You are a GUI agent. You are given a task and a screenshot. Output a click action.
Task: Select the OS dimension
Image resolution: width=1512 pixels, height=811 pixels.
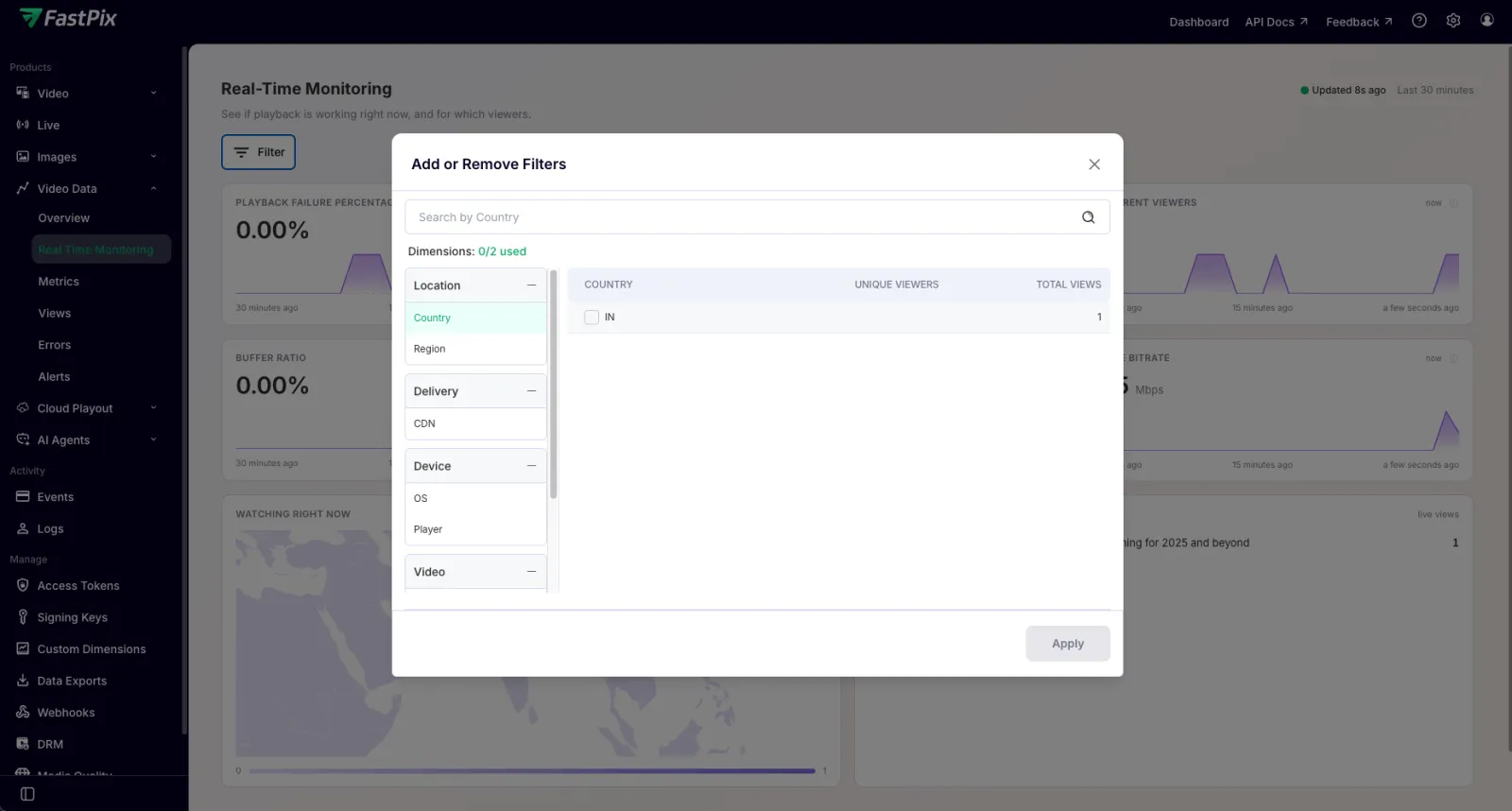(x=475, y=498)
